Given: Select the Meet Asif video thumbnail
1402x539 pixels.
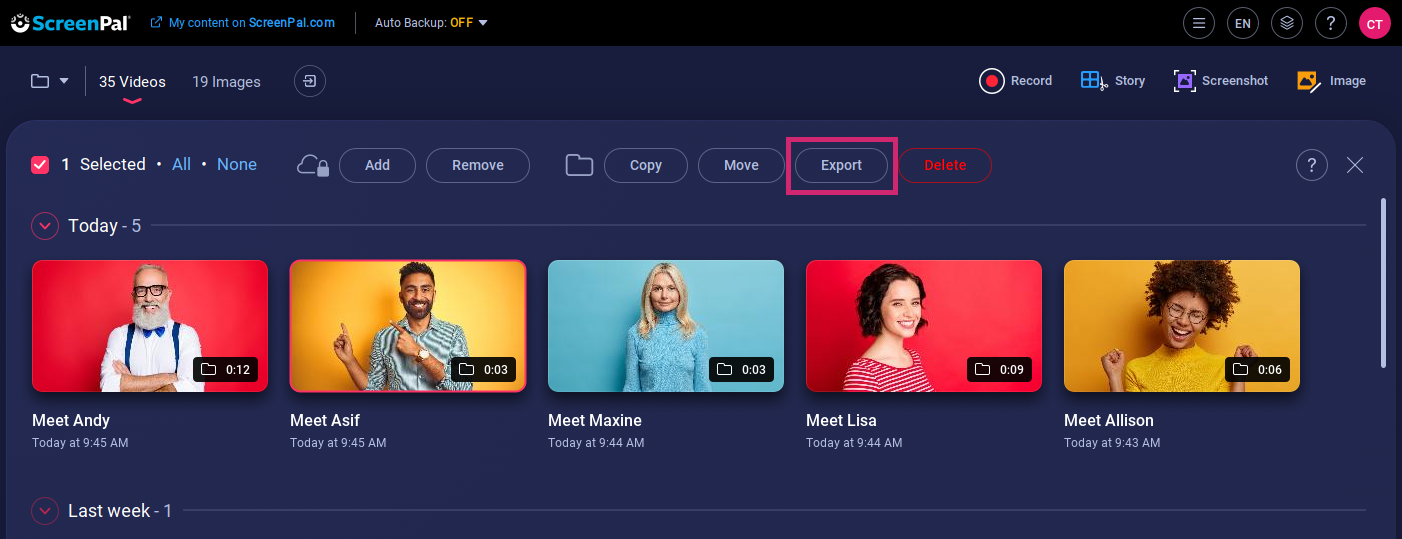Looking at the screenshot, I should click(408, 326).
